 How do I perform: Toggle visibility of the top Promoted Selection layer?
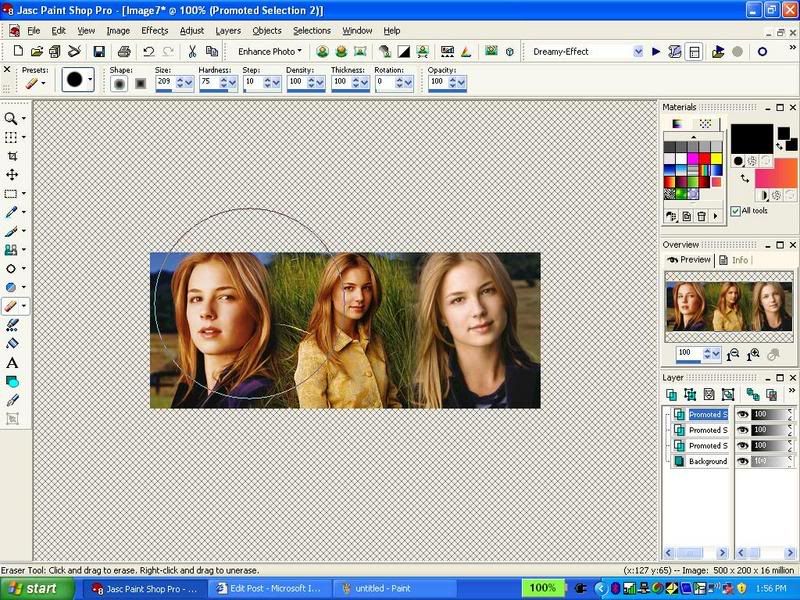pos(743,414)
